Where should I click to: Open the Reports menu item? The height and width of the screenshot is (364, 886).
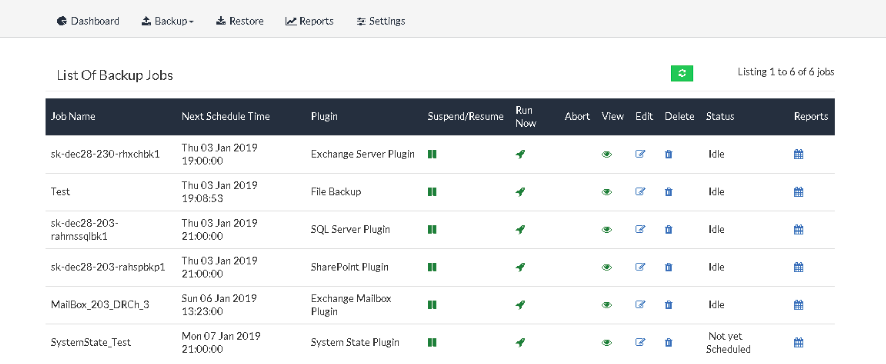click(309, 21)
